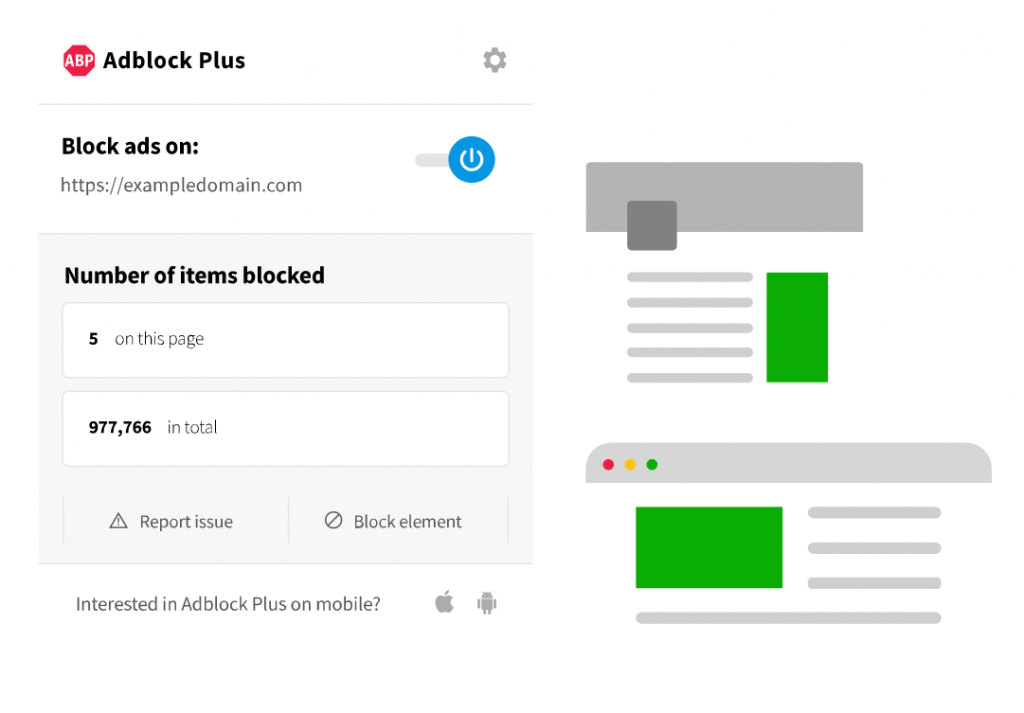Select the Android robot icon for mobile app

click(486, 604)
